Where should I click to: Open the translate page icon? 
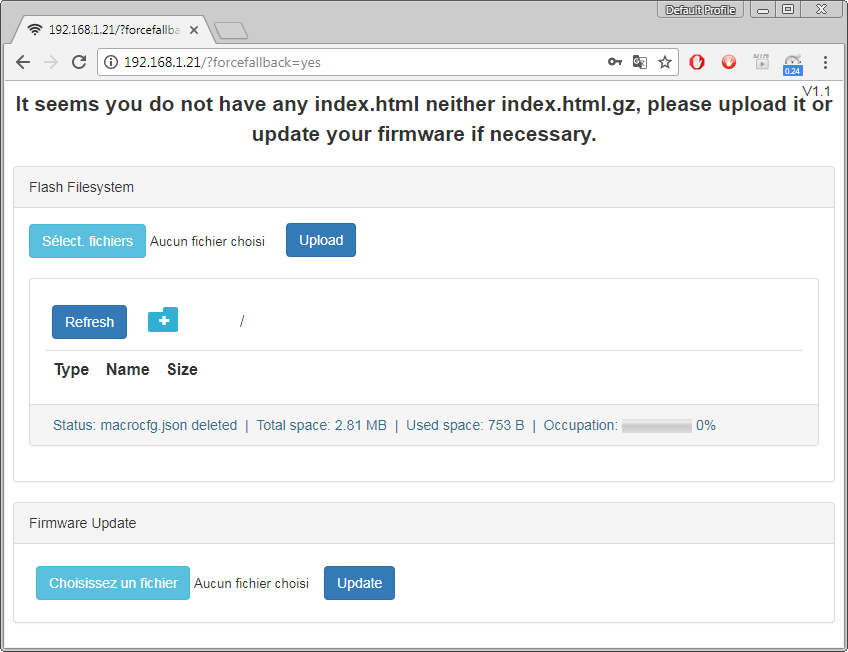pyautogui.click(x=640, y=62)
